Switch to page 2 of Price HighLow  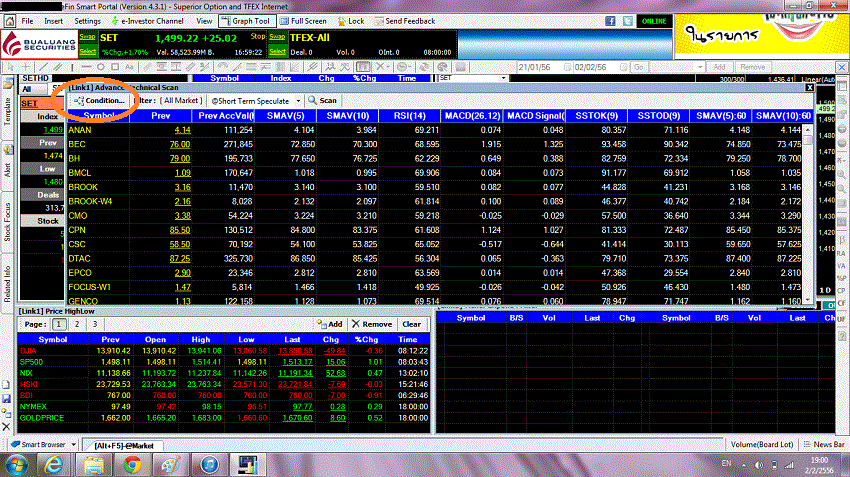(x=77, y=324)
